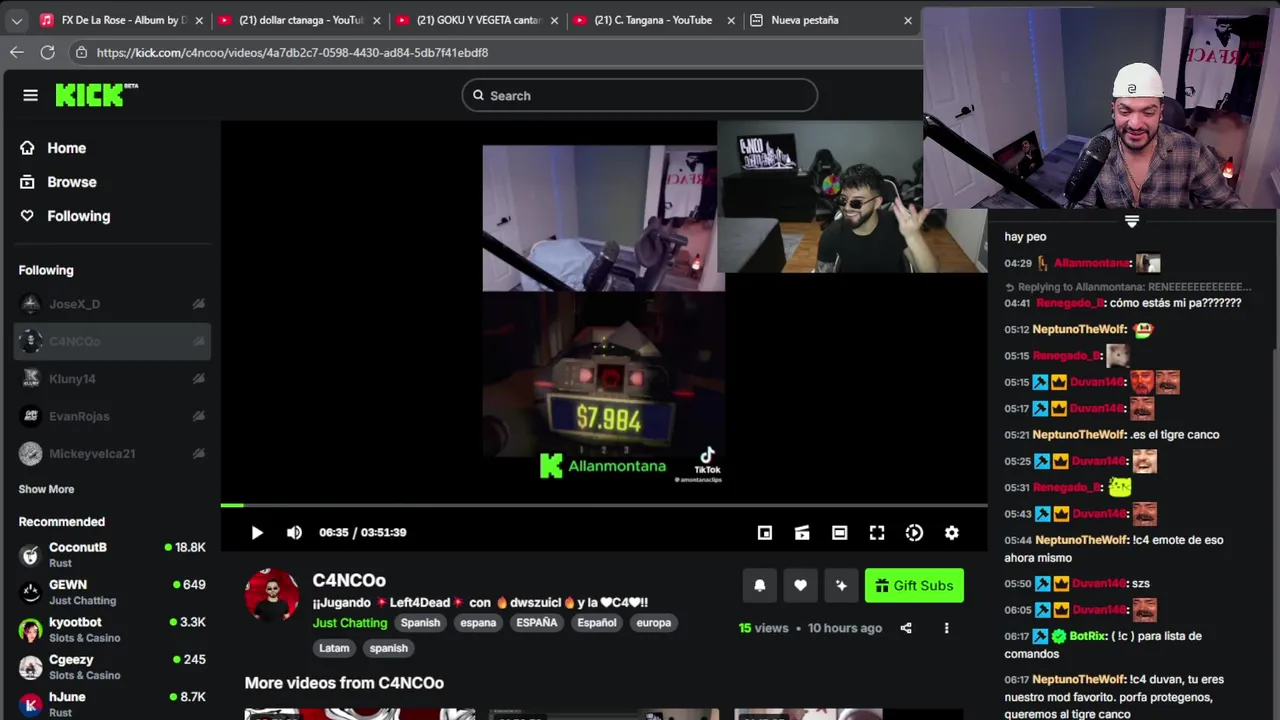Toggle mini player mode
This screenshot has width=1280, height=720.
[765, 533]
